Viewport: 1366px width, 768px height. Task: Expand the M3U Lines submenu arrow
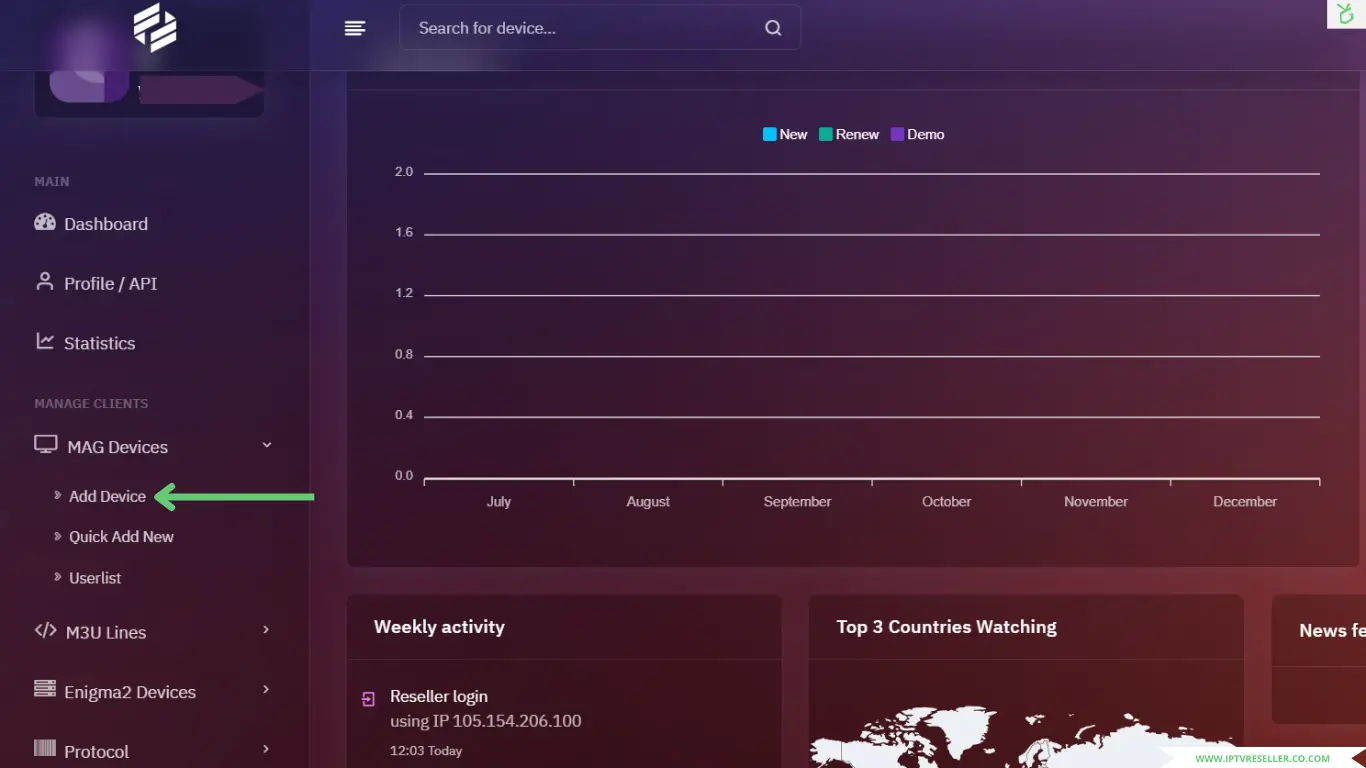coord(266,630)
